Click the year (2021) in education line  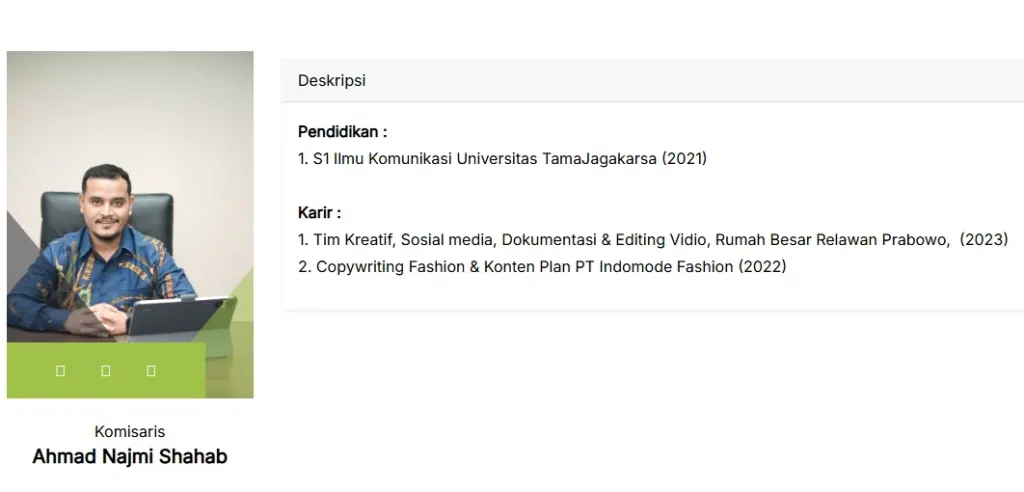click(684, 159)
